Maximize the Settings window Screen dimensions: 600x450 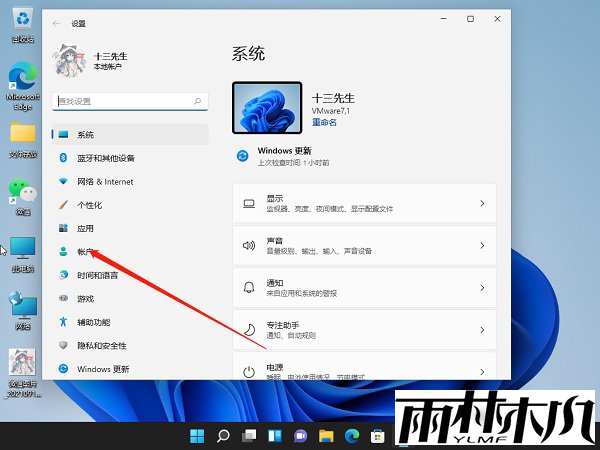(x=471, y=19)
